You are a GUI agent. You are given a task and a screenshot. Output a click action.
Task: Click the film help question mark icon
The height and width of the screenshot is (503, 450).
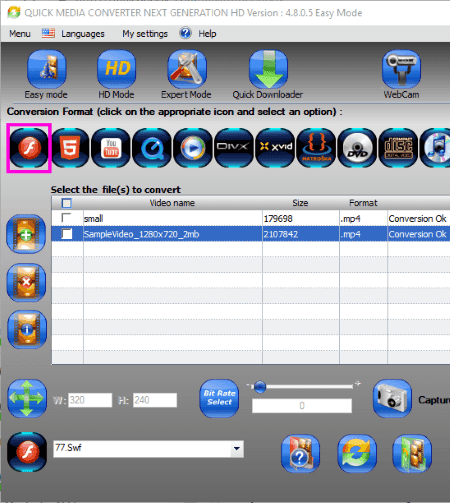[300, 454]
